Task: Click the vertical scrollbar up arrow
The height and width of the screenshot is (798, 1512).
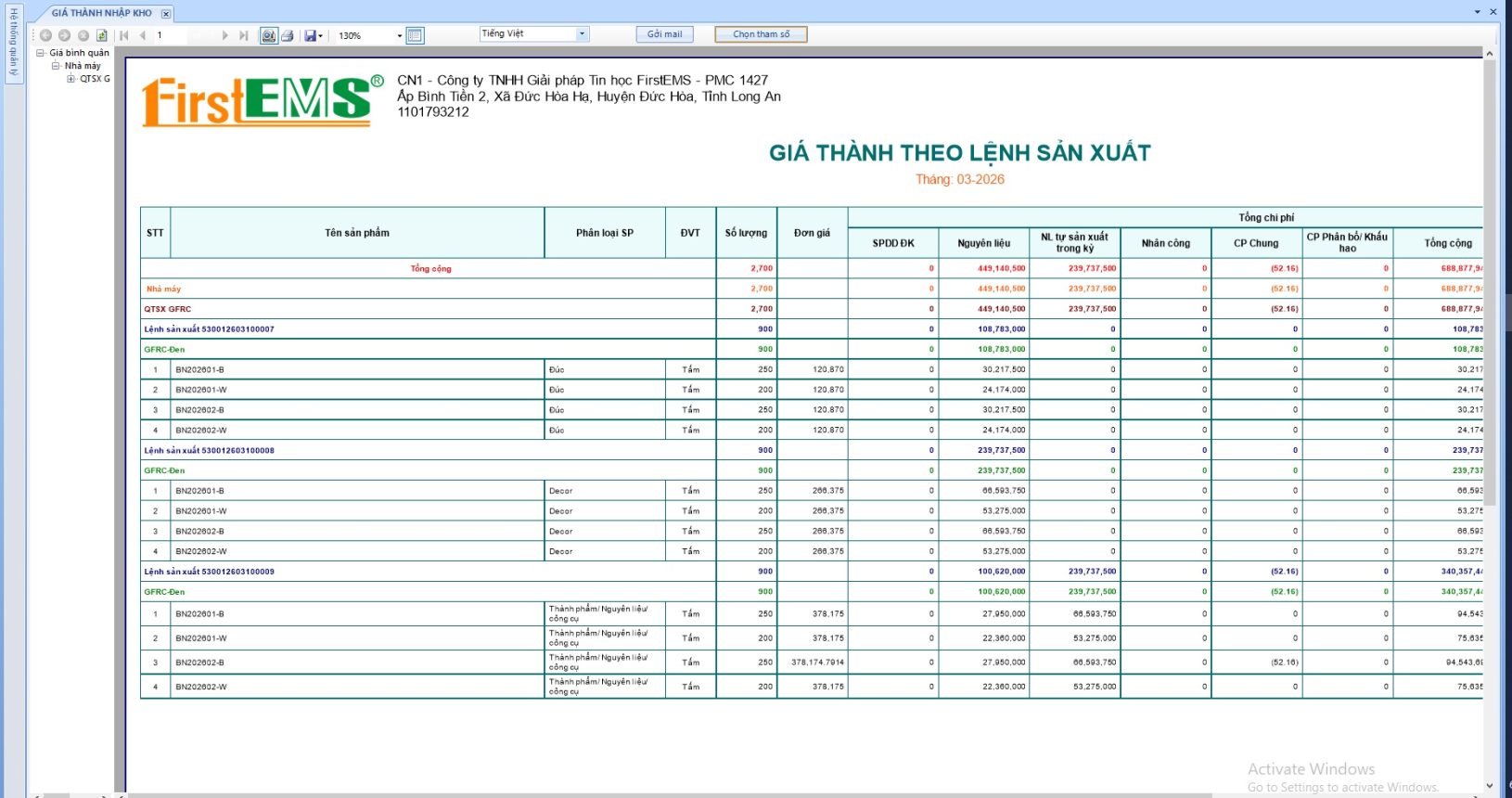Action: [1490, 54]
